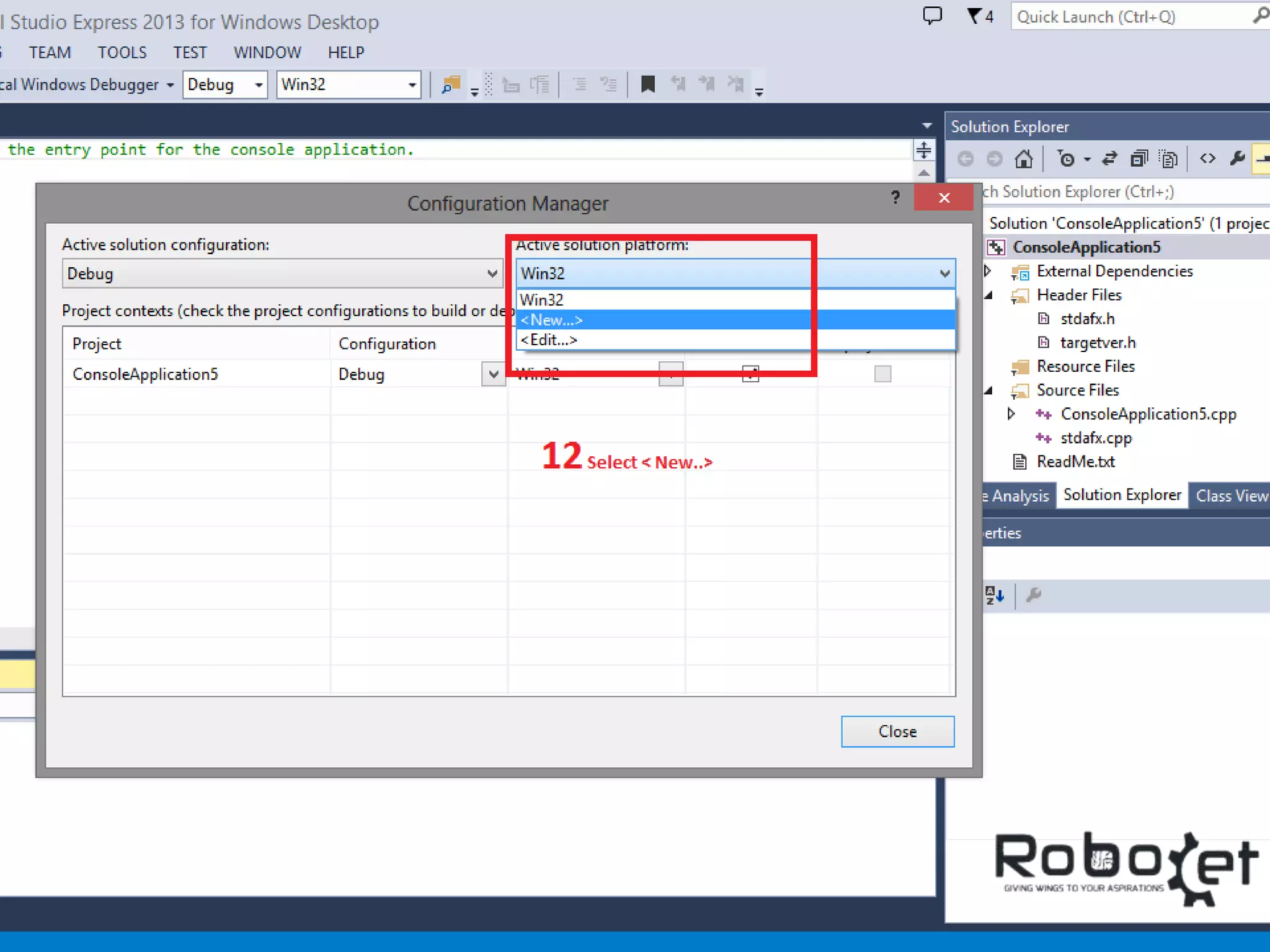Toggle the Build checkbox for ConsoleApplication5
Image resolution: width=1270 pixels, height=952 pixels.
[x=750, y=374]
